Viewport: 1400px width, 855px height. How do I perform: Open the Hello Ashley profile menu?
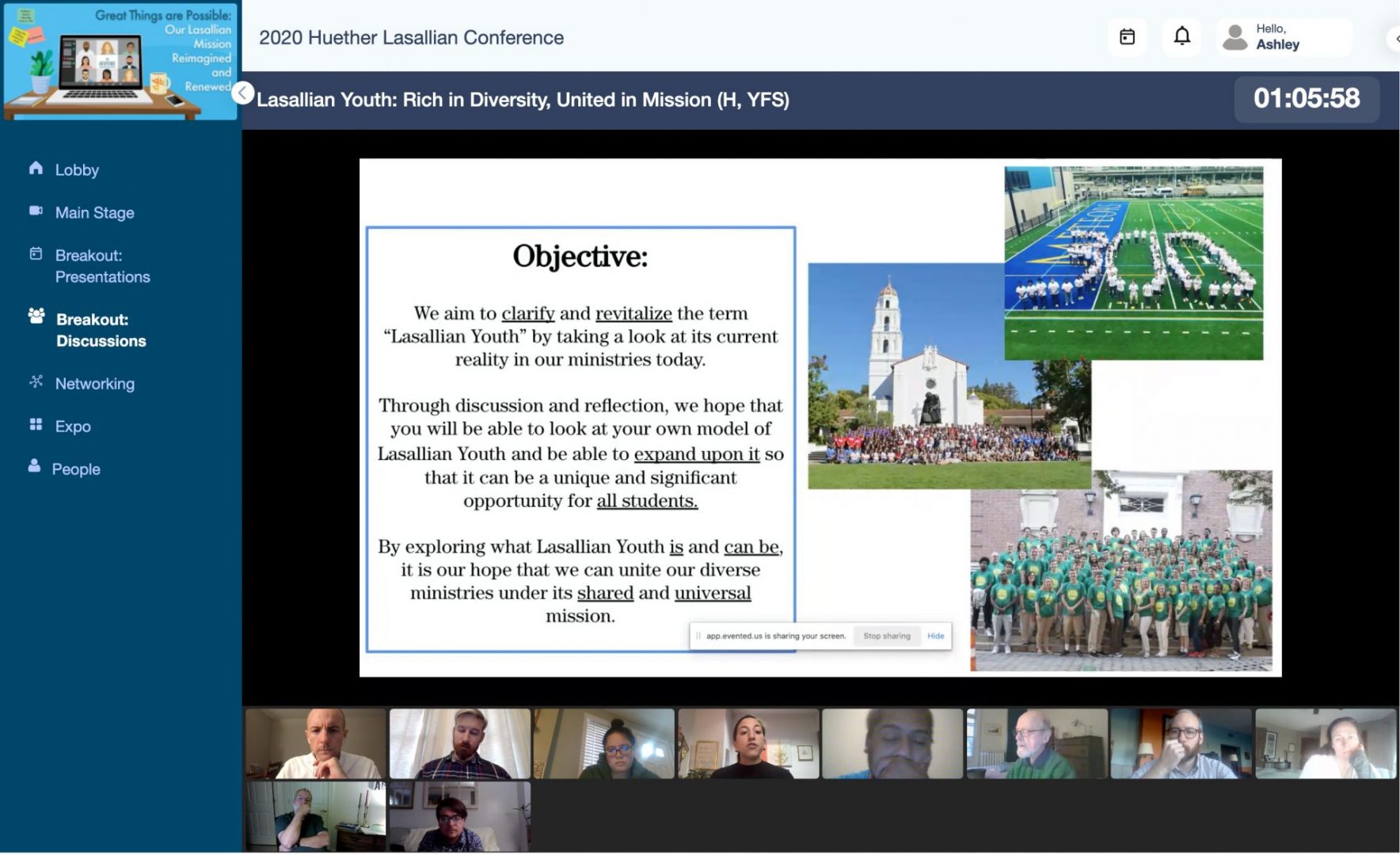(x=1283, y=37)
